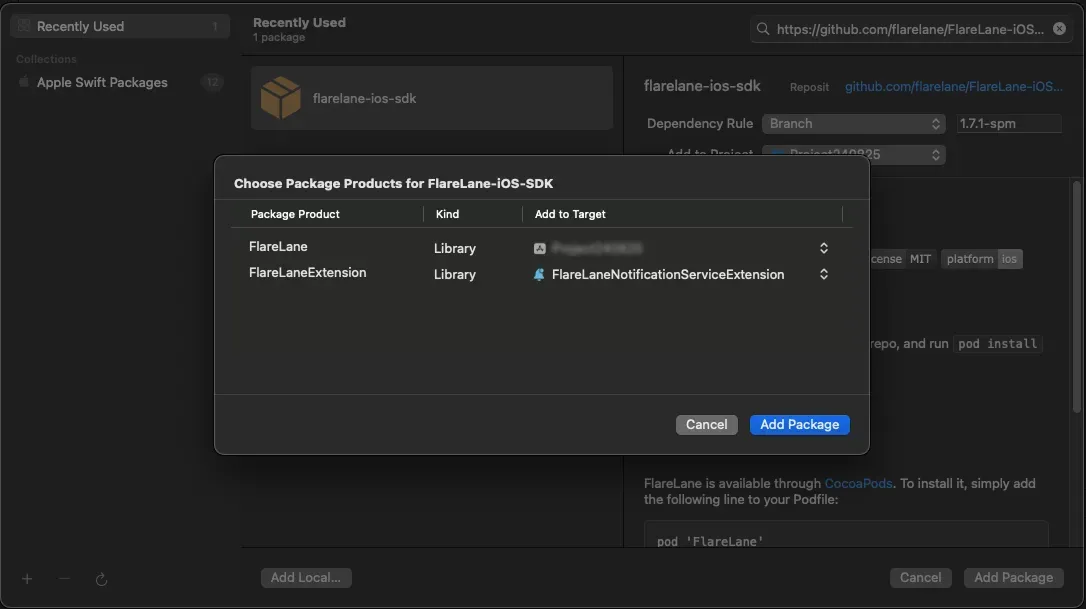Click the readme vertical scrollbar
The height and width of the screenshot is (609, 1086).
[x=1076, y=298]
